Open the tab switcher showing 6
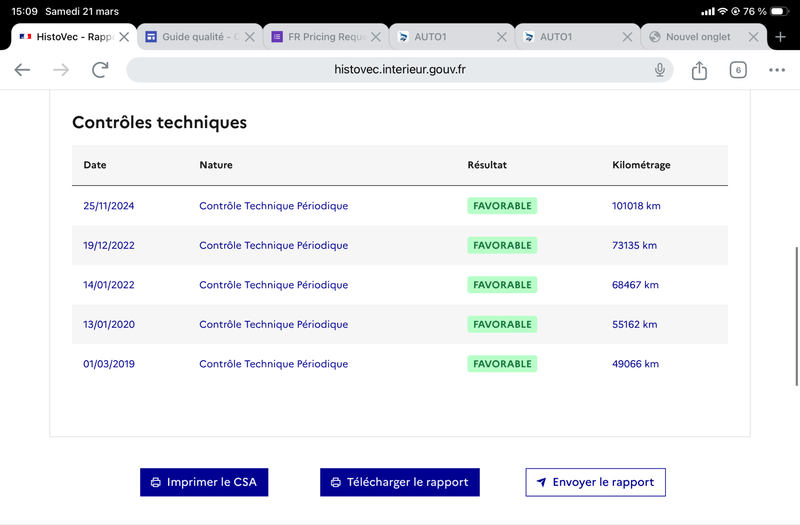 coord(738,70)
